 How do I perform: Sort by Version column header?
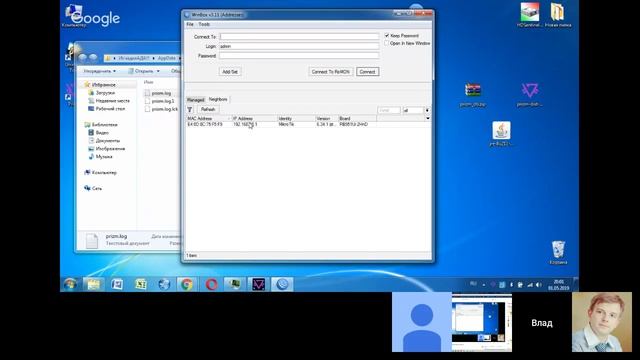pyautogui.click(x=327, y=118)
